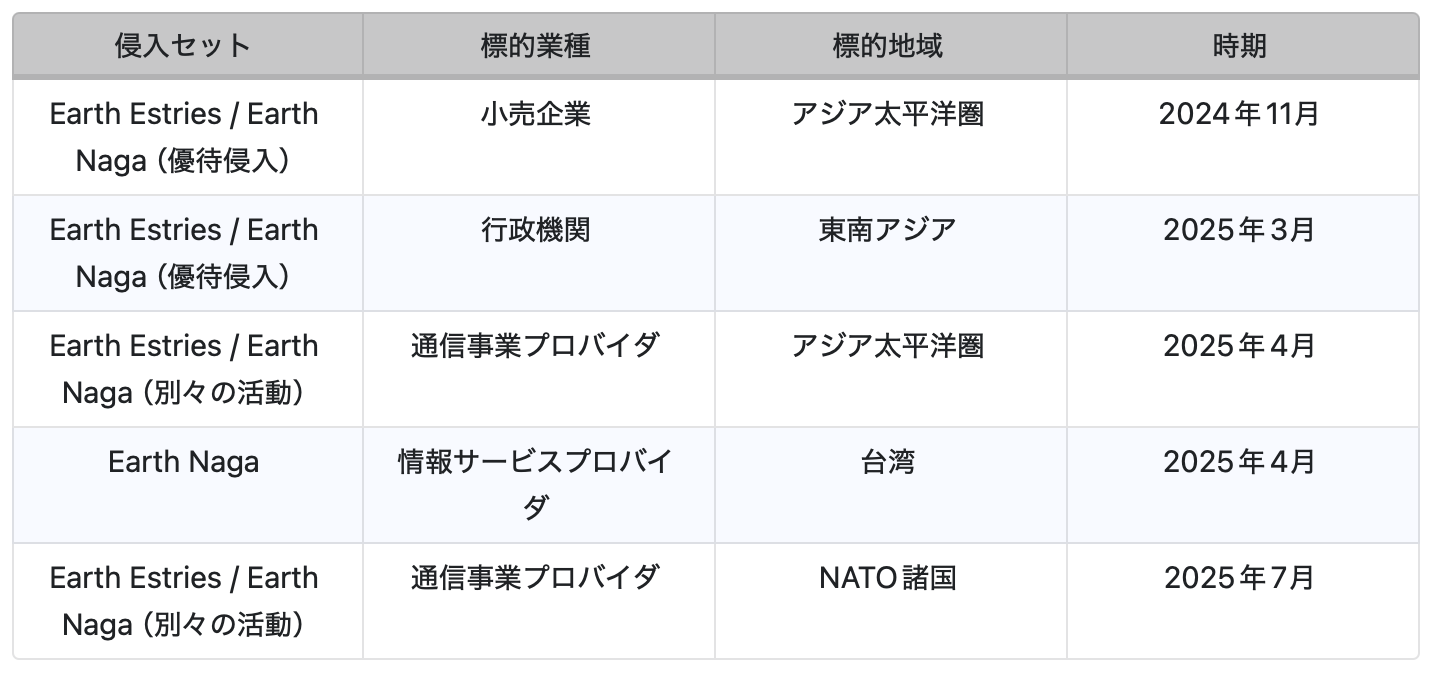Viewport: 1434px width, 674px height.
Task: Click Earth Estries cell in 2025年7月 row
Action: (183, 601)
